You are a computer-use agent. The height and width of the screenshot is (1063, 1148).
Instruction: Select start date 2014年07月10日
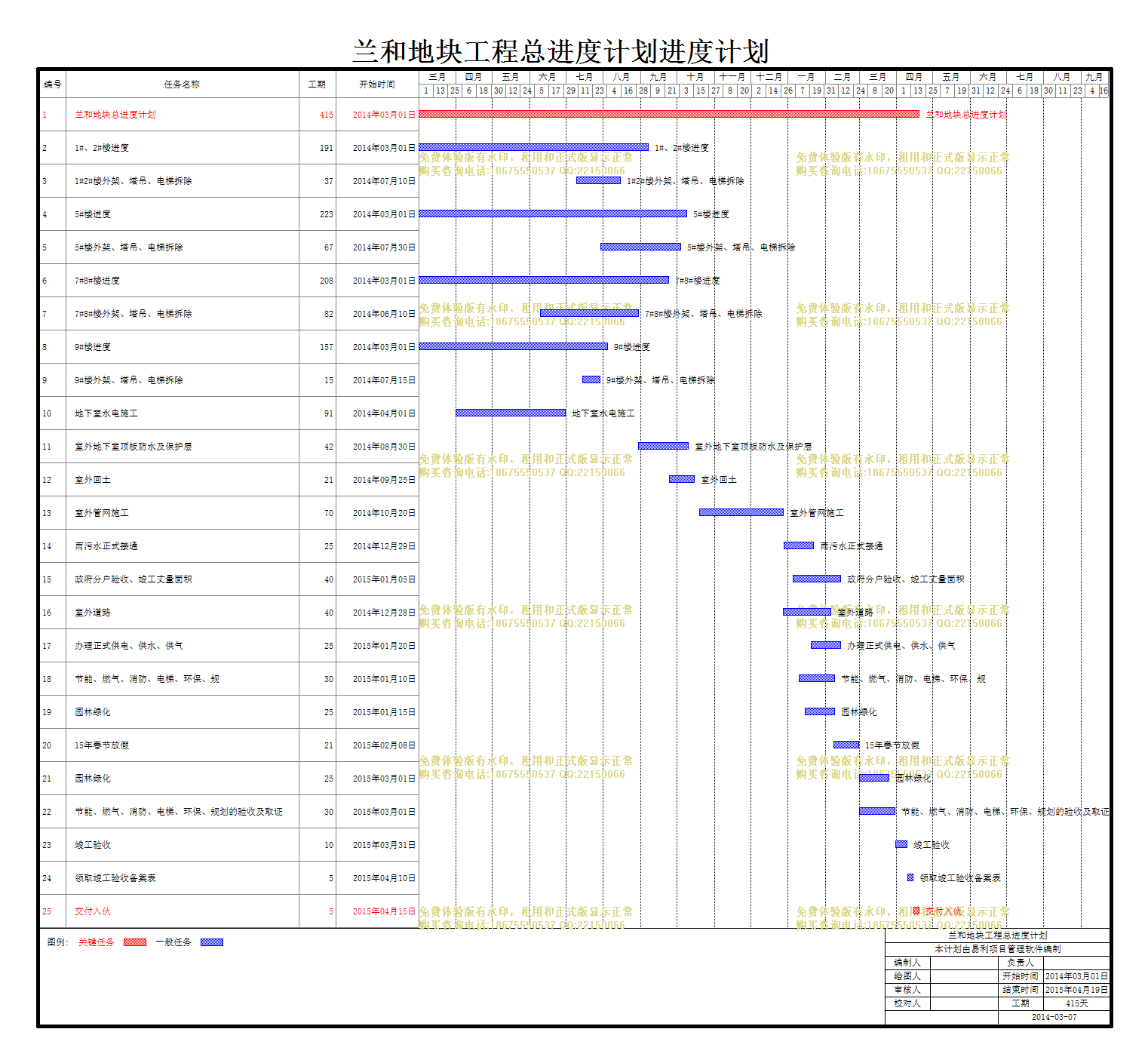point(384,181)
